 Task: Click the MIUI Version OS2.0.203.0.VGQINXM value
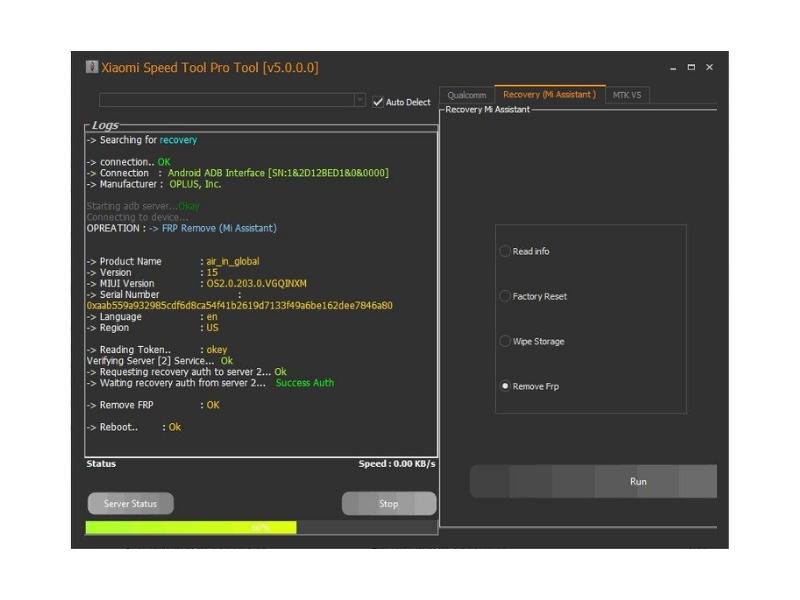[x=256, y=284]
